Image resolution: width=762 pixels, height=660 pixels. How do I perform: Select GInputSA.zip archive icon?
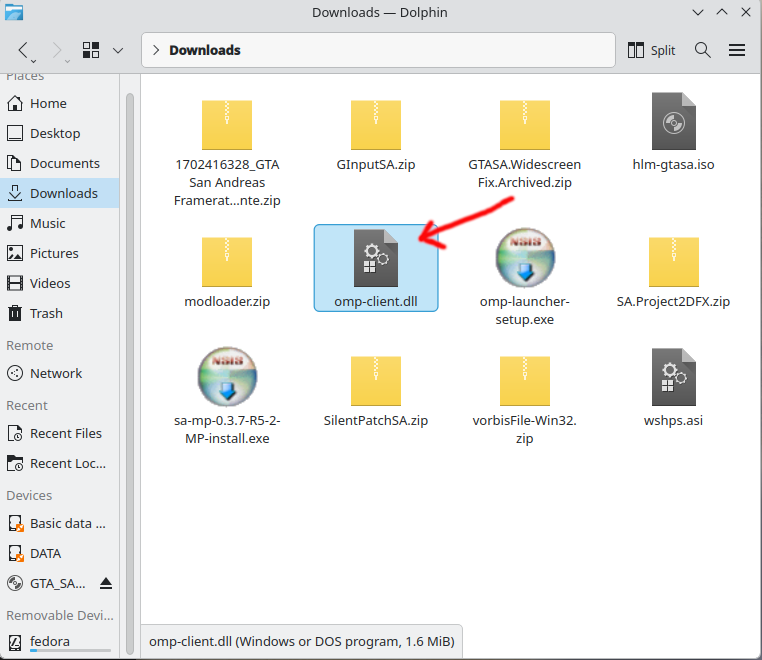376,125
